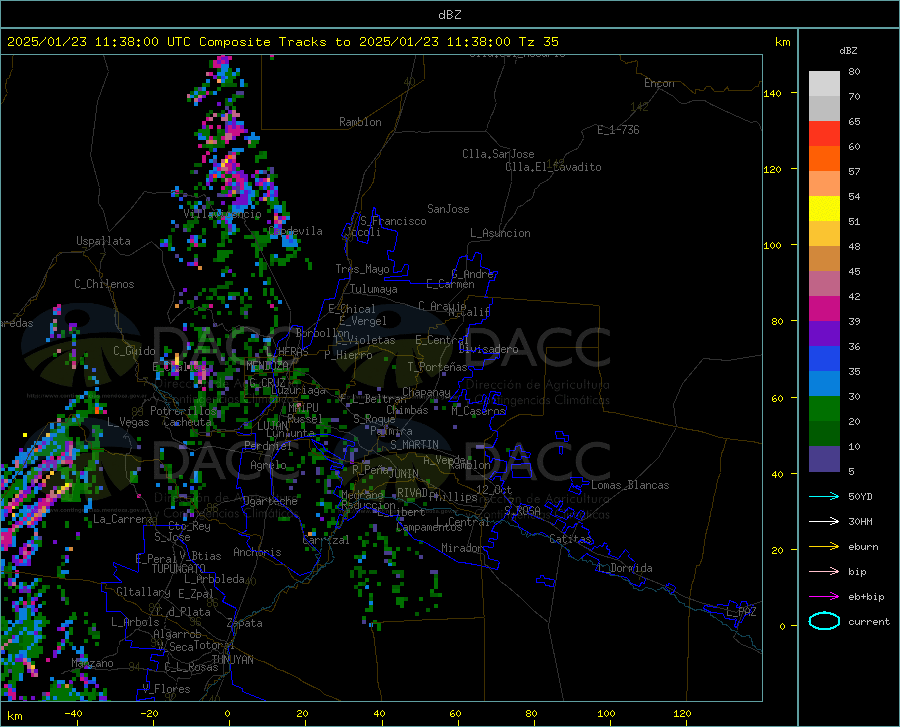Click the 'Uspallata' map label
Viewport: 900px width, 727px height.
click(103, 241)
